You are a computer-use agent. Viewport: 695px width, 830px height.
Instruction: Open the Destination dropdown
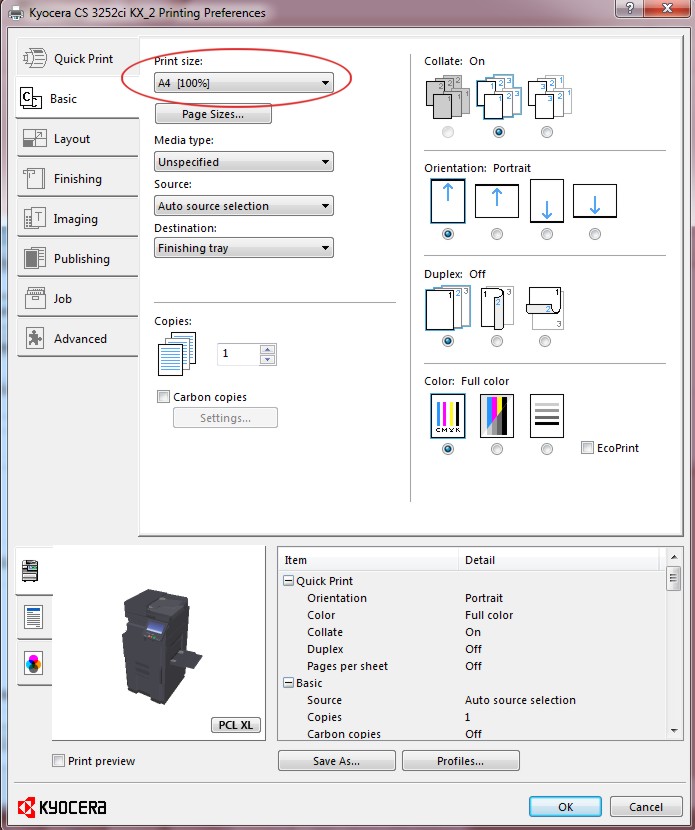[244, 248]
